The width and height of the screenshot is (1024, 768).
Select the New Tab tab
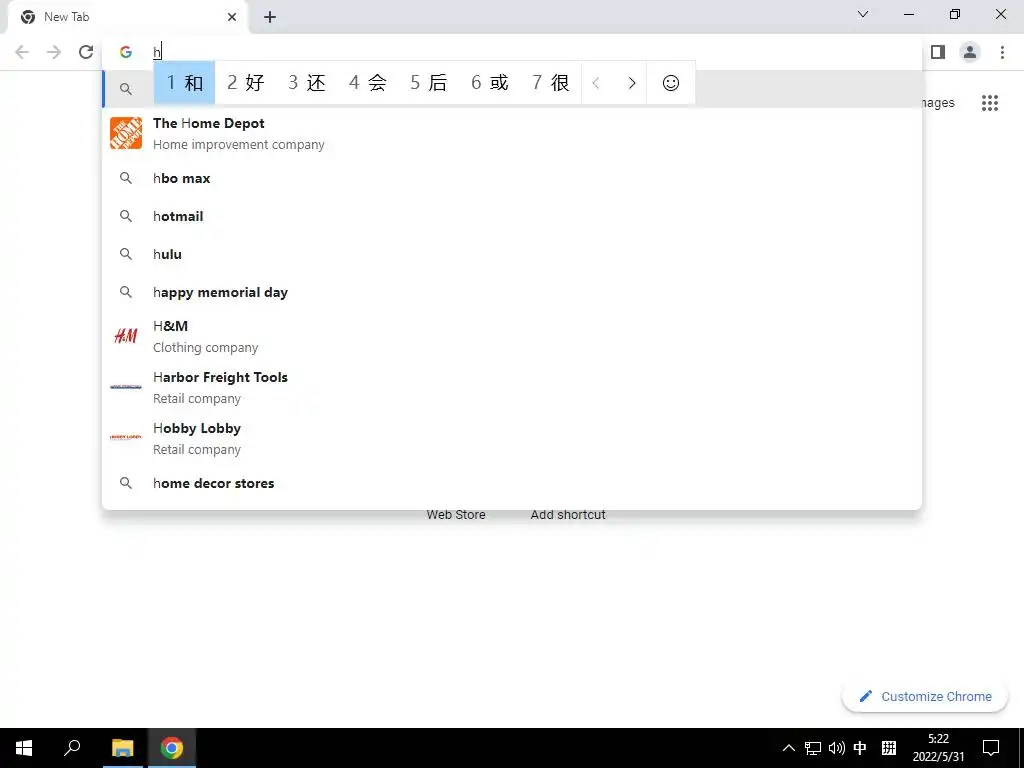pos(128,17)
